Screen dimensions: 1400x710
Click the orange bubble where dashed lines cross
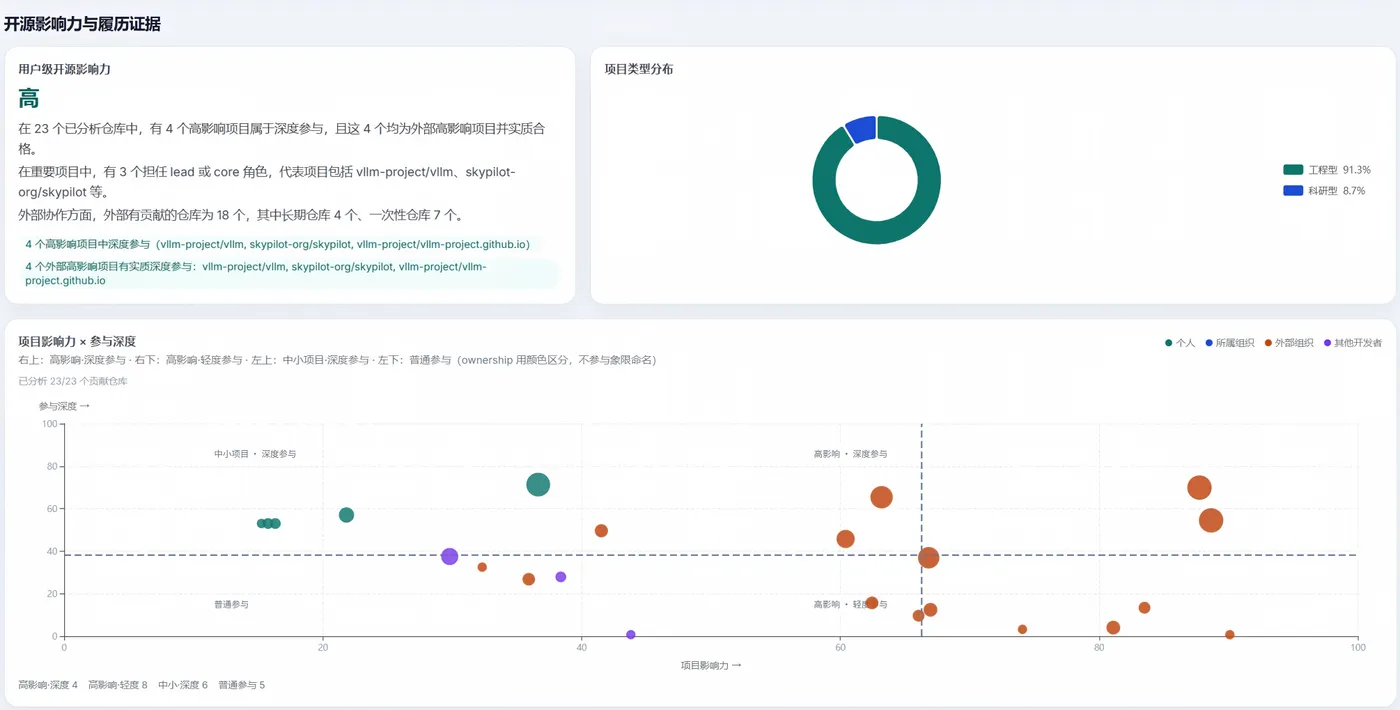(928, 558)
